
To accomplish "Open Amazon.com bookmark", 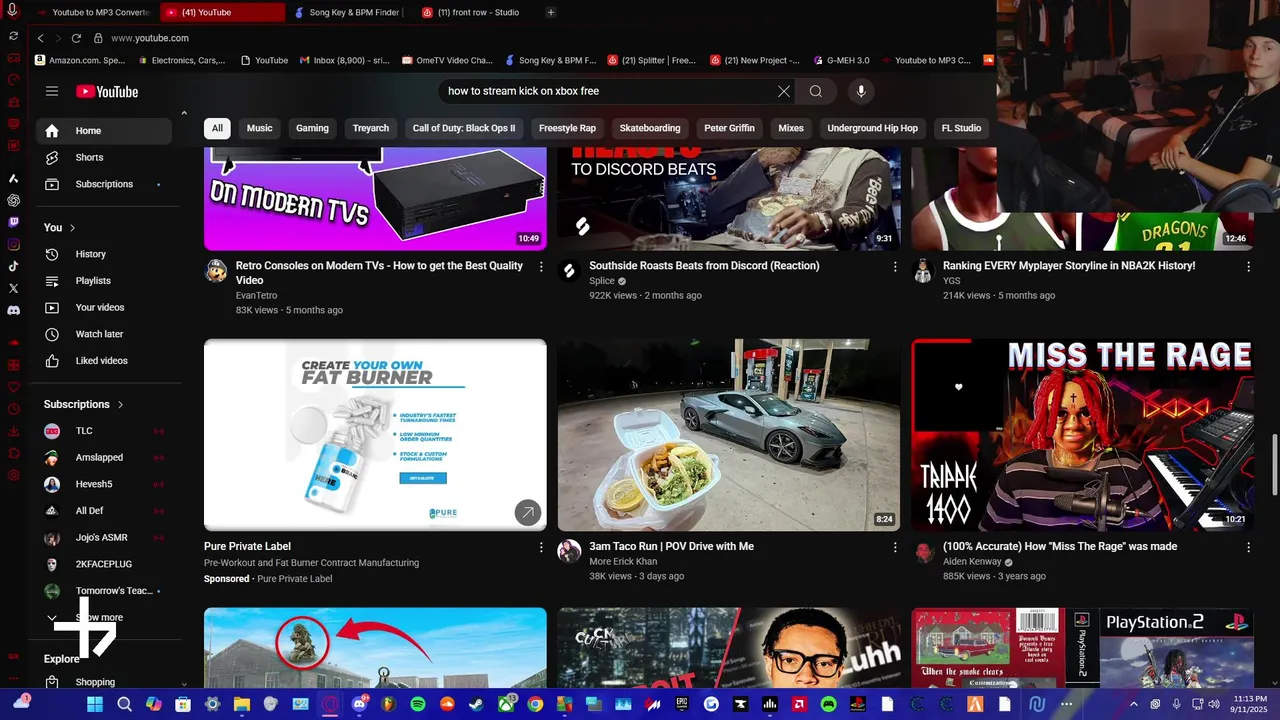I will coord(79,60).
